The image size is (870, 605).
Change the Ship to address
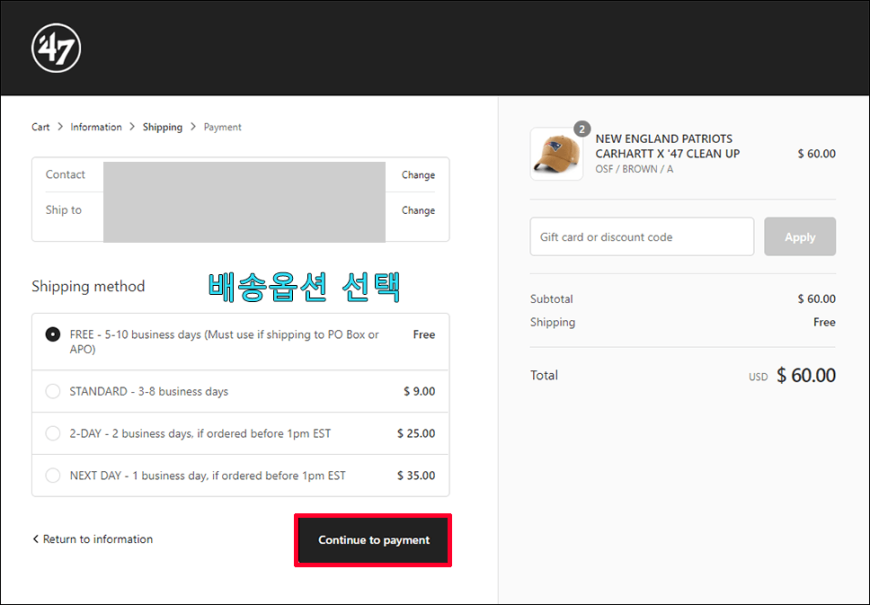(x=418, y=210)
